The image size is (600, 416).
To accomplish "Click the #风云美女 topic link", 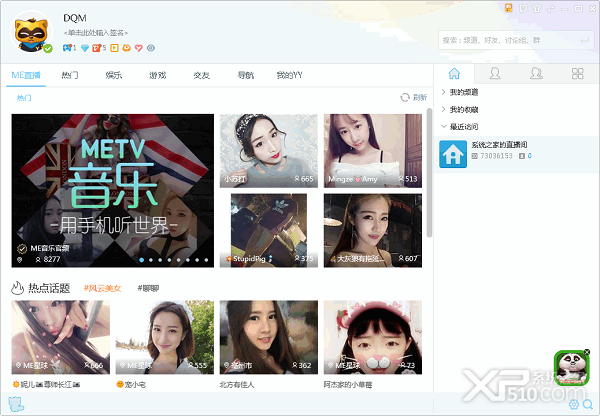I will pyautogui.click(x=103, y=289).
